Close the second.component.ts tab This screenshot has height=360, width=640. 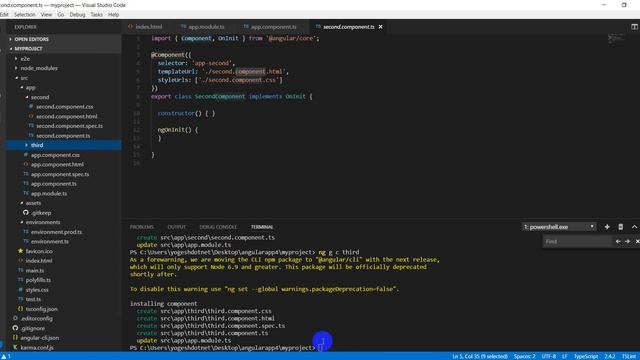coord(380,27)
